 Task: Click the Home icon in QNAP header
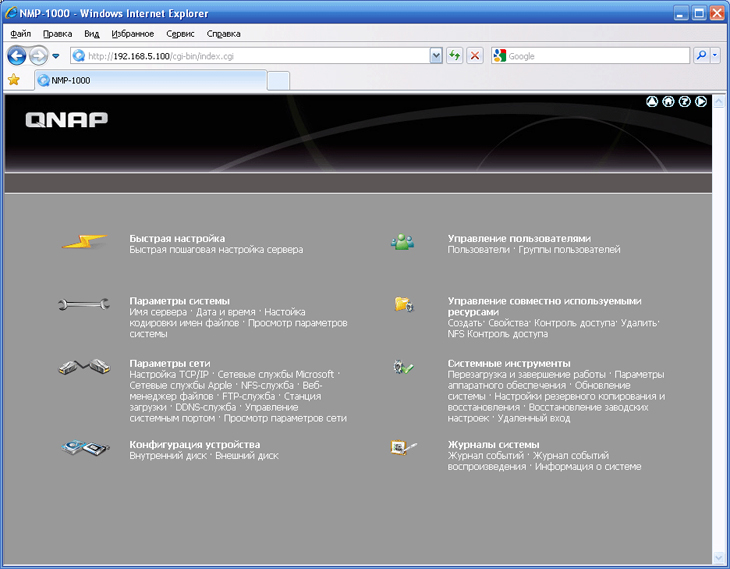coord(668,101)
